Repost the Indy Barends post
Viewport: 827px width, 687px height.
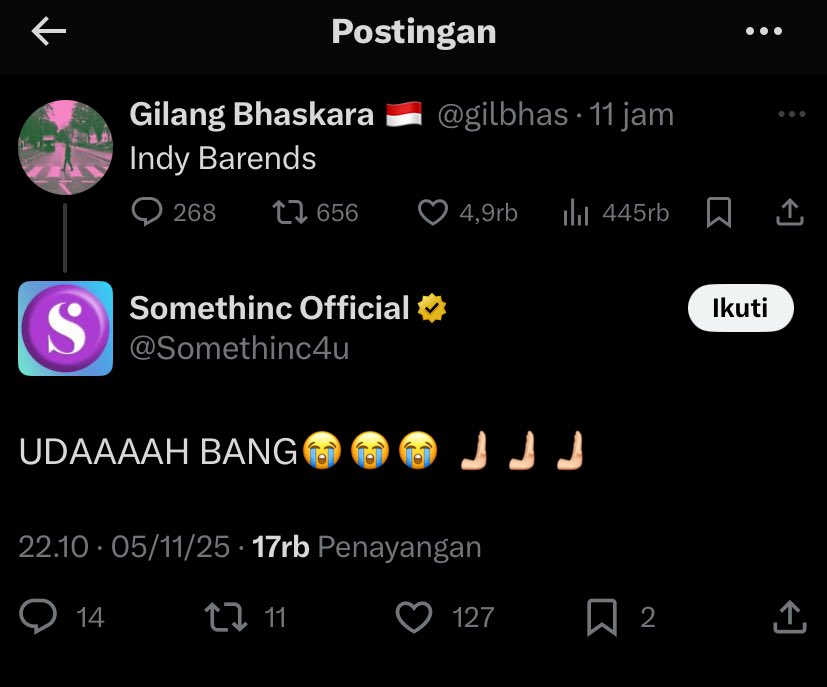[x=291, y=212]
